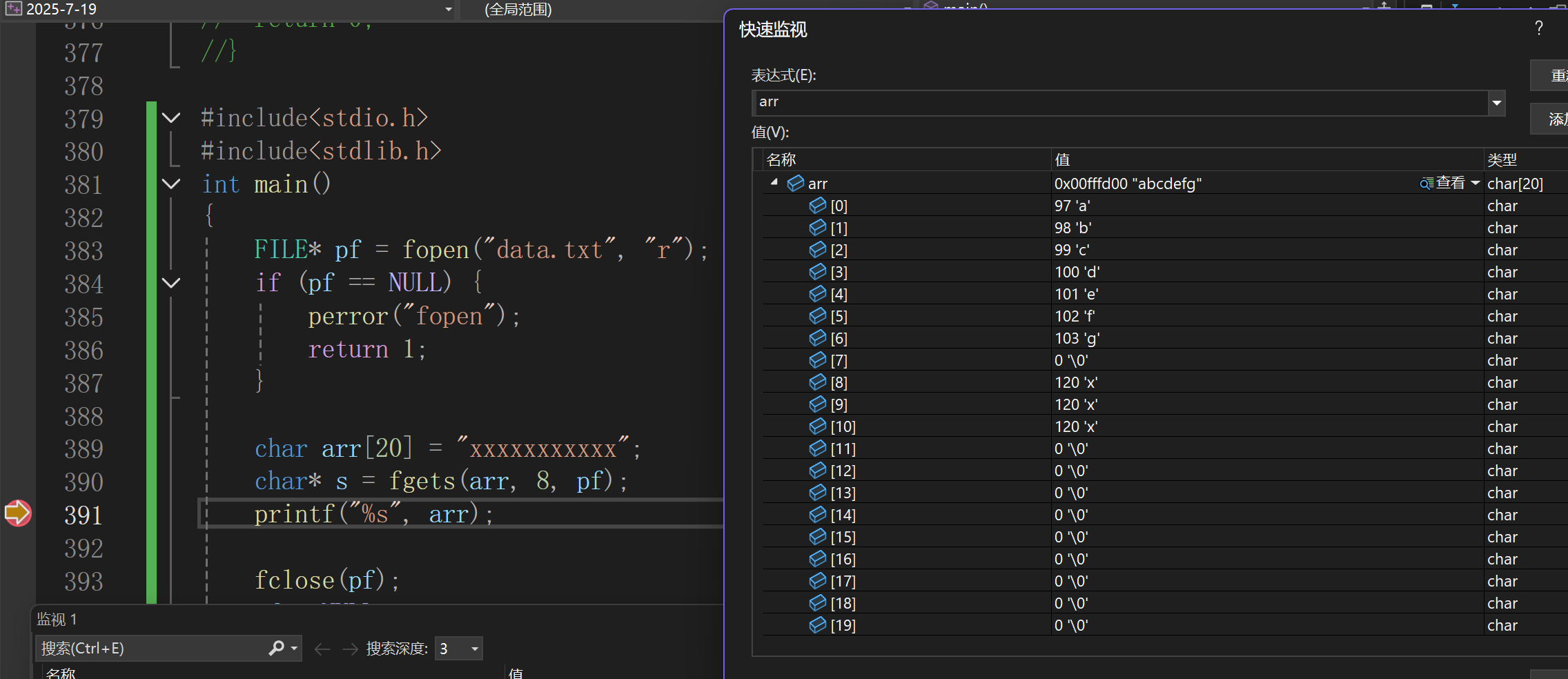Screen dimensions: 1568x679
Task: Click the 监视 1 watch panel tab
Action: 57,619
